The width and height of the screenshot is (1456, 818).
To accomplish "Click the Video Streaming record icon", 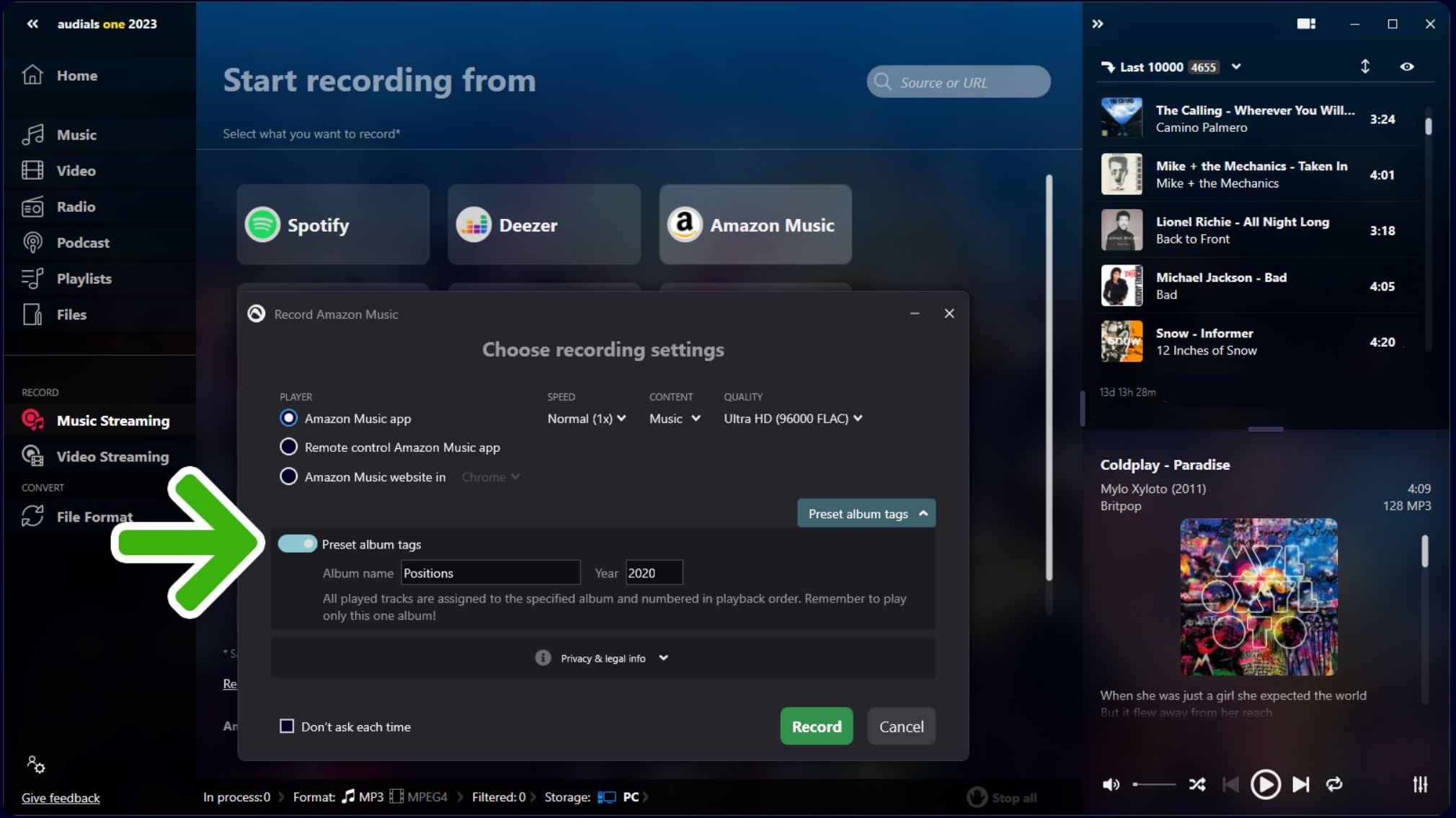I will tap(32, 456).
